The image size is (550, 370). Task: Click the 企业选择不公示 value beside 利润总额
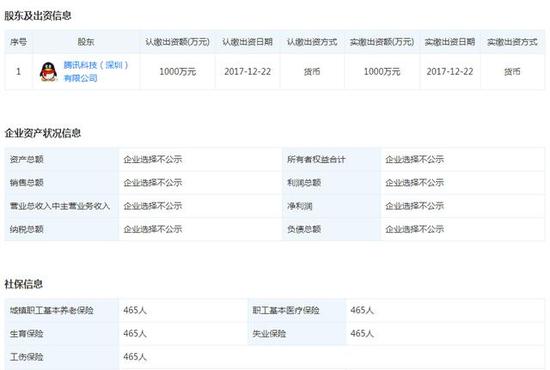415,182
